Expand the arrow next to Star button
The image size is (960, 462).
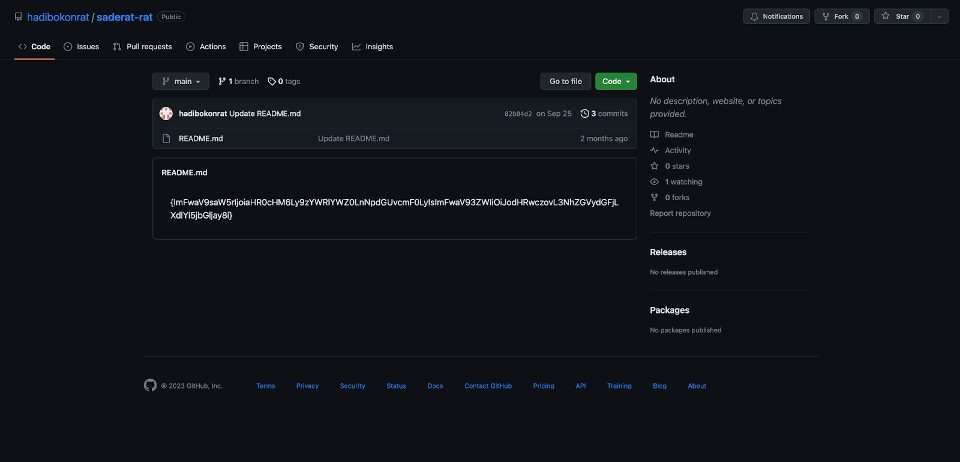pos(939,16)
